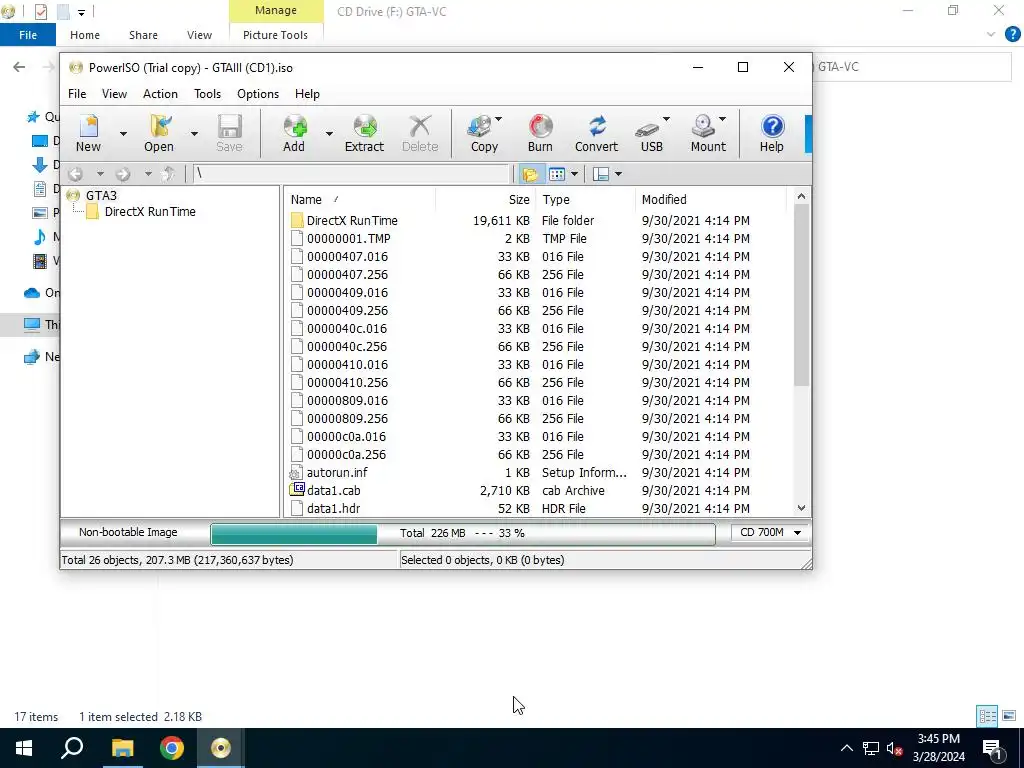Click the navigation Forward arrow in PowerISO
1024x768 pixels.
coord(123,174)
